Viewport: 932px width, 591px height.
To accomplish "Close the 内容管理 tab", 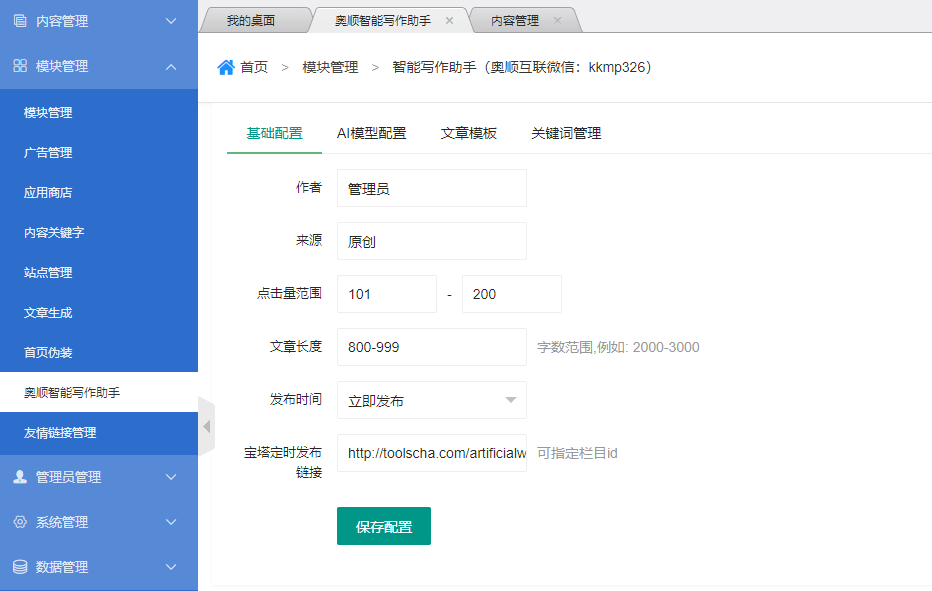I will click(x=557, y=21).
